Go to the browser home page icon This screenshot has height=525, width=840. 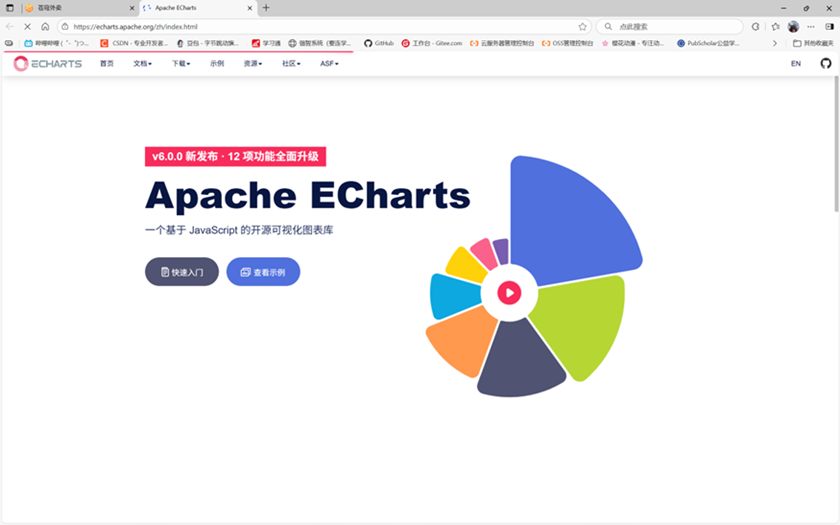pyautogui.click(x=45, y=26)
